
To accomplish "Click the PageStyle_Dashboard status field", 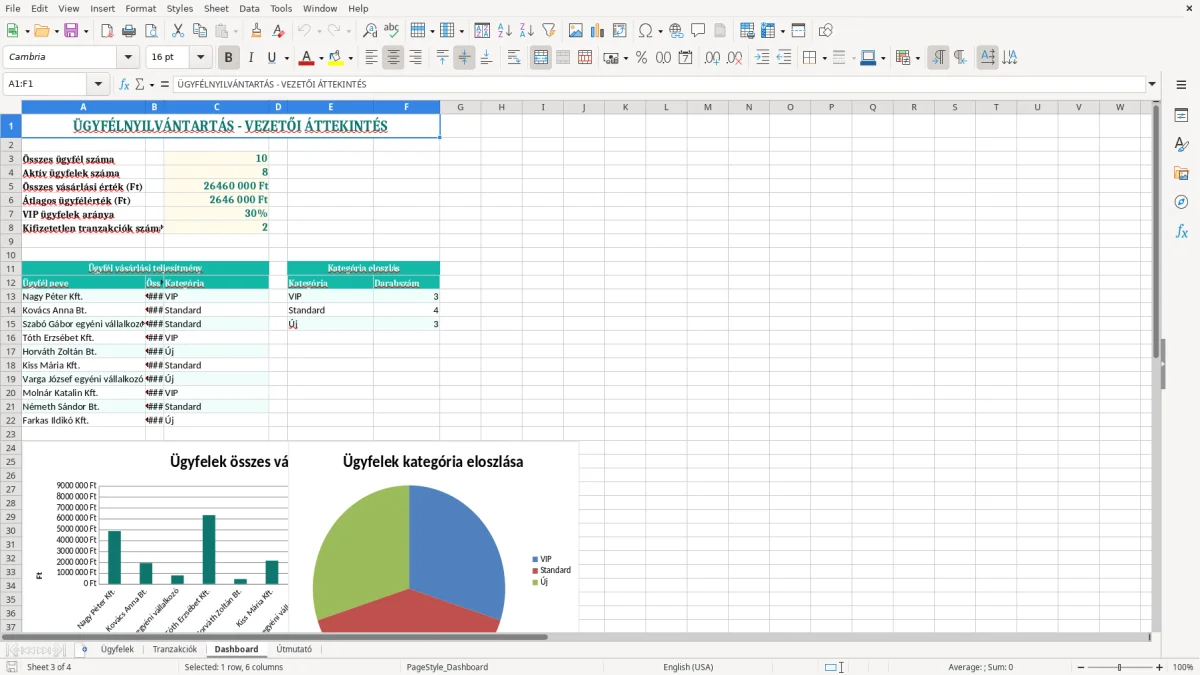I will coord(447,667).
